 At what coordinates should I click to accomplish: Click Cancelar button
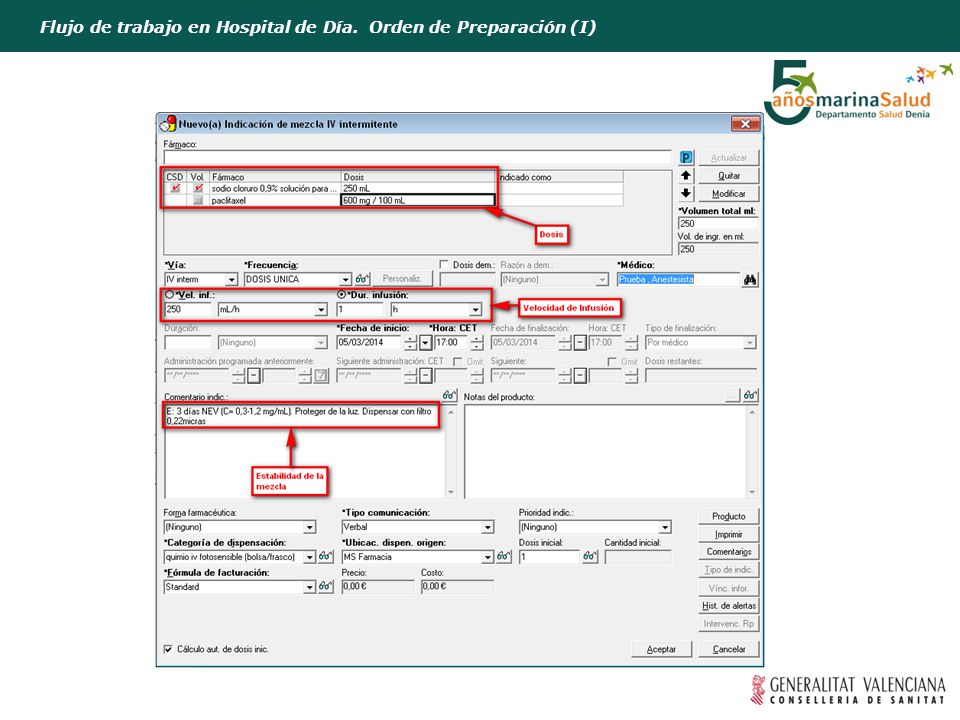click(729, 649)
